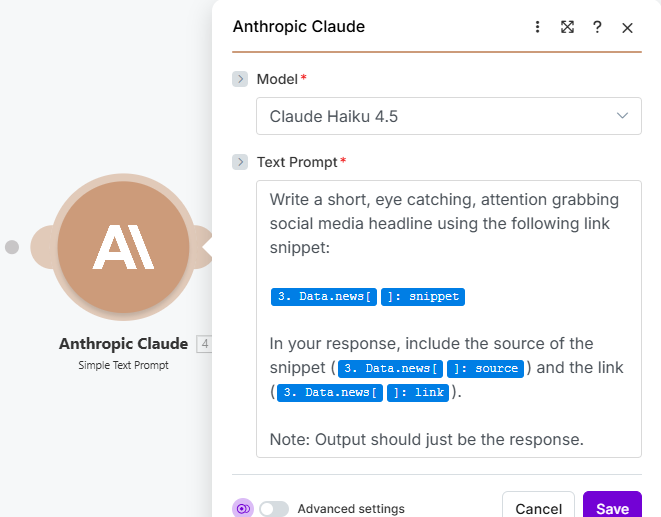
Task: Close the Anthropic Claude panel
Action: pos(627,28)
